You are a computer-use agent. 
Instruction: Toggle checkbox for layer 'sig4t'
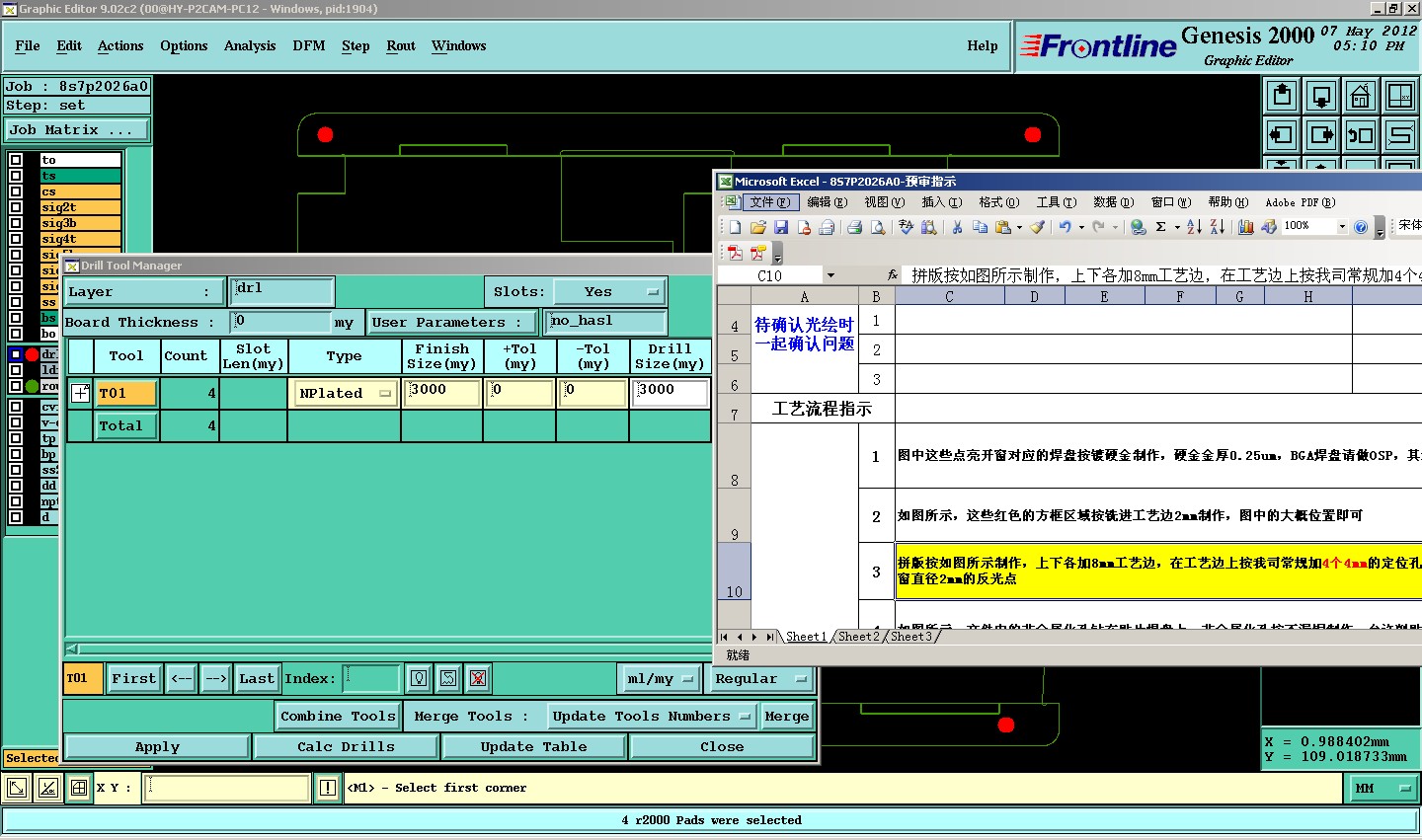click(17, 239)
